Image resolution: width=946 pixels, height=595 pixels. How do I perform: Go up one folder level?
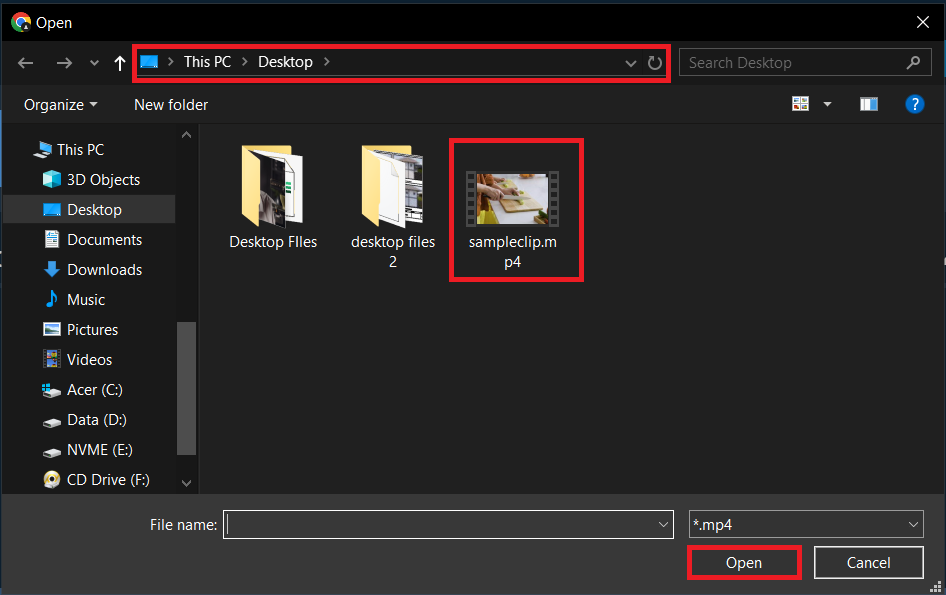pyautogui.click(x=119, y=62)
